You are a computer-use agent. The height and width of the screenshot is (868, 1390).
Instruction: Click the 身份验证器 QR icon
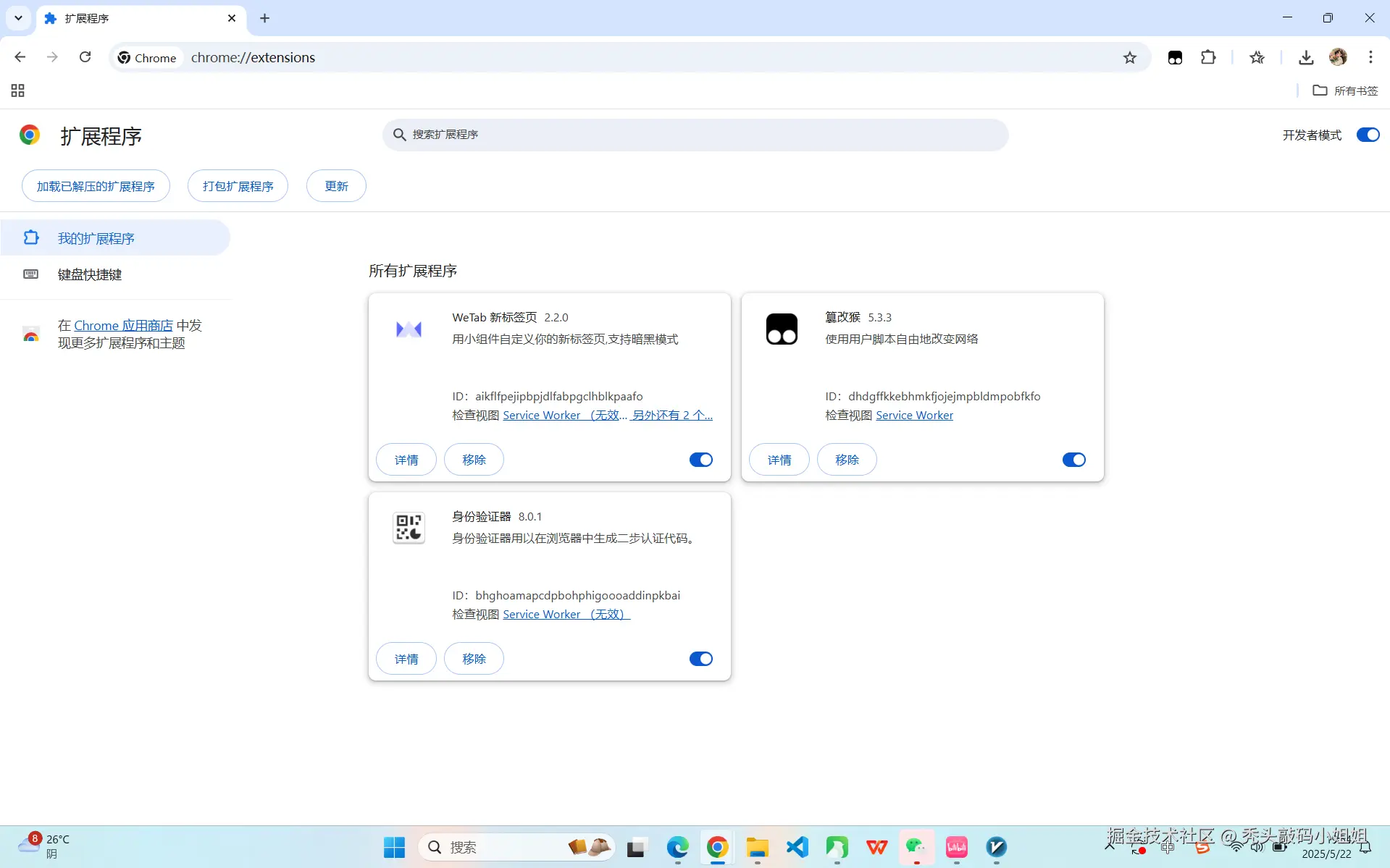[x=409, y=528]
